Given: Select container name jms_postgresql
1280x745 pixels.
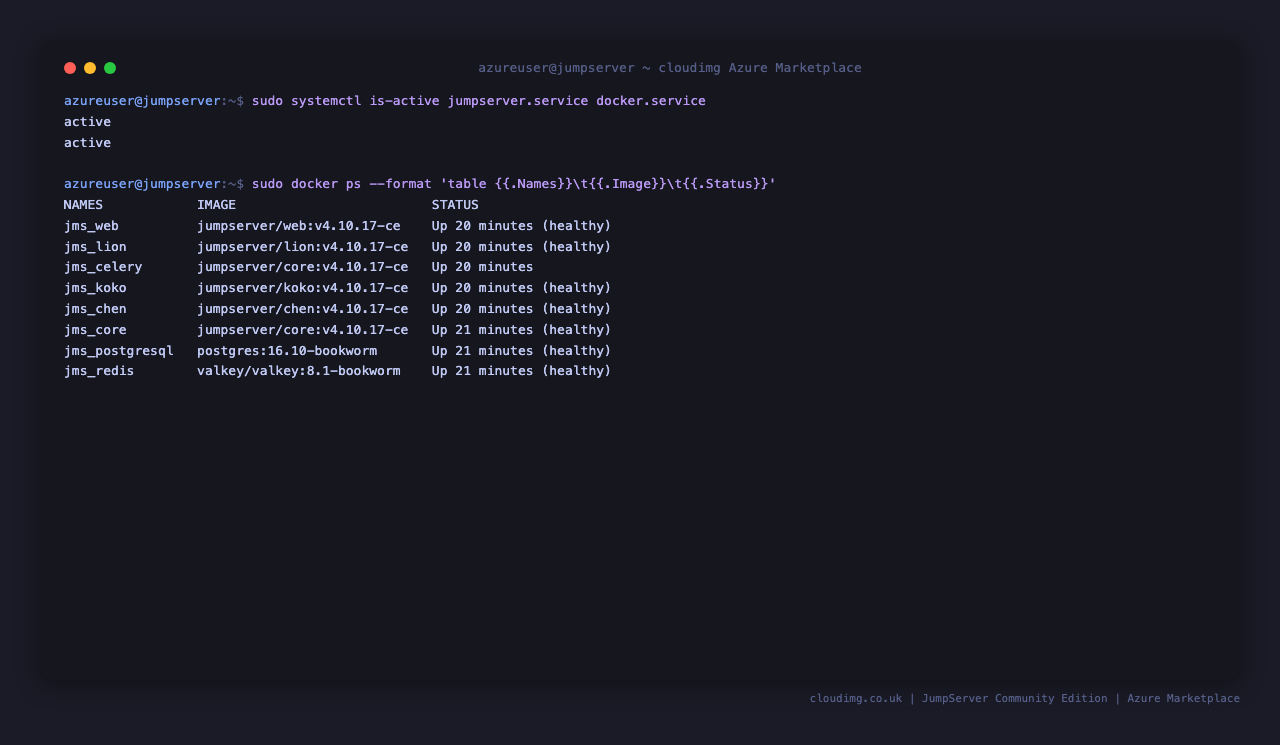Looking at the screenshot, I should 119,351.
